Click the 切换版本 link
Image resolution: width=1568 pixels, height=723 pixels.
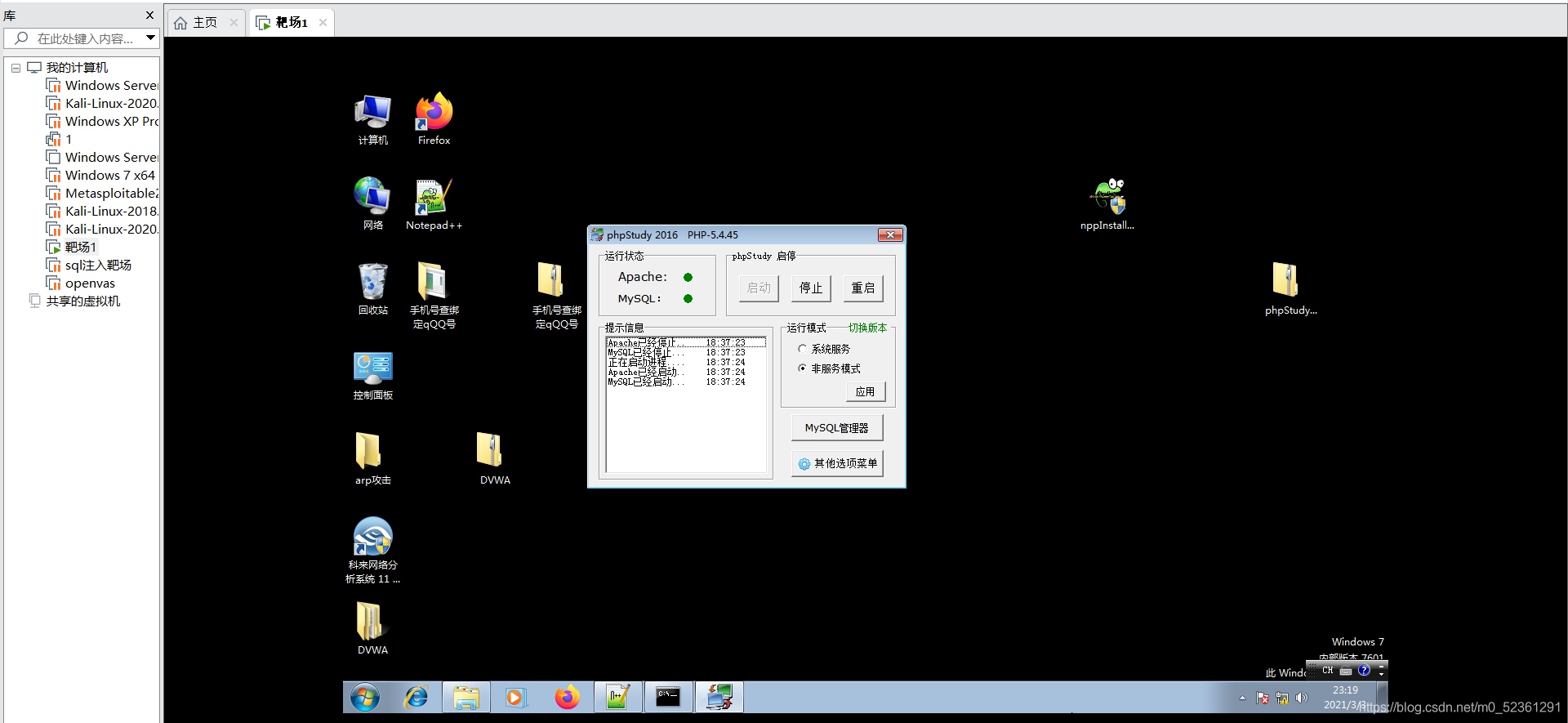867,328
